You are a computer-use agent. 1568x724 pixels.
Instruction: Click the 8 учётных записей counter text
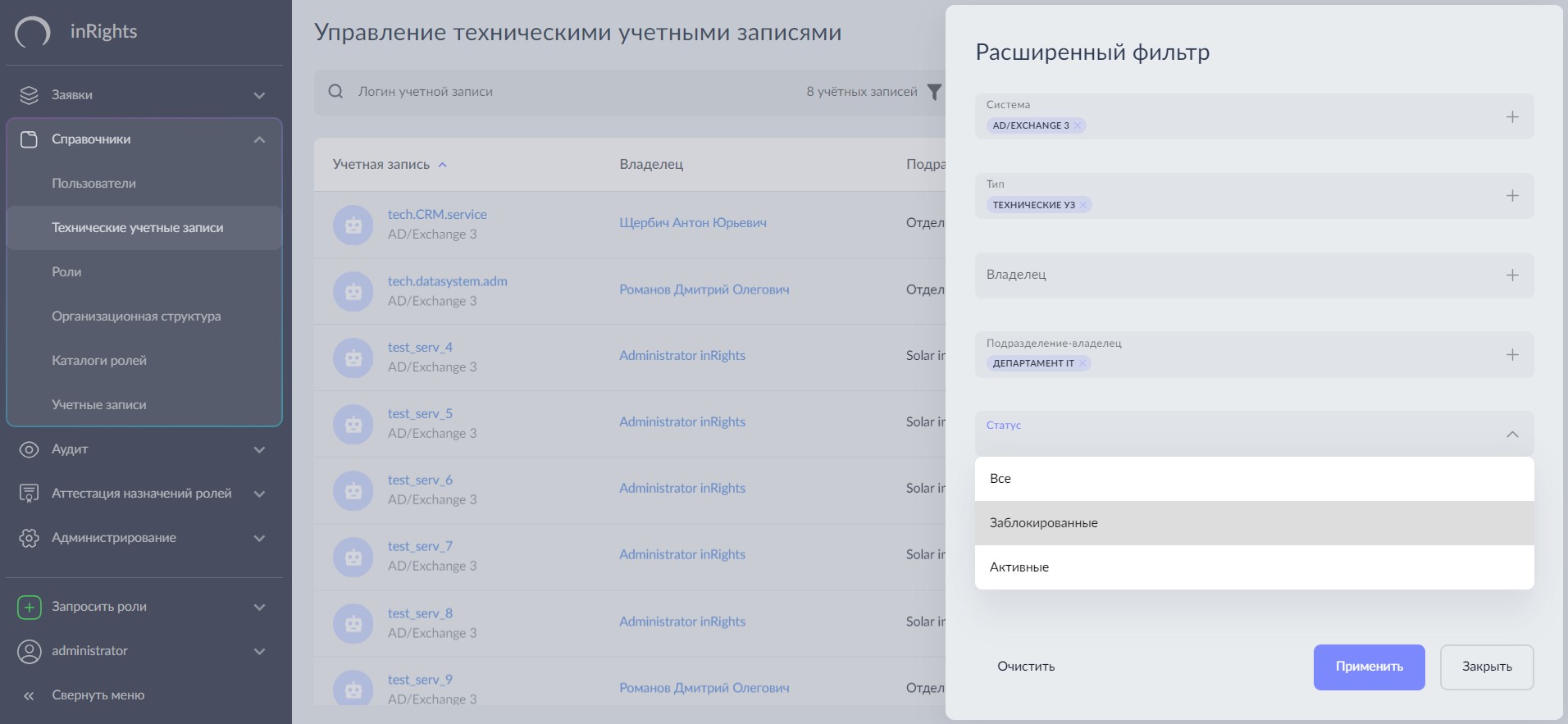pos(862,92)
